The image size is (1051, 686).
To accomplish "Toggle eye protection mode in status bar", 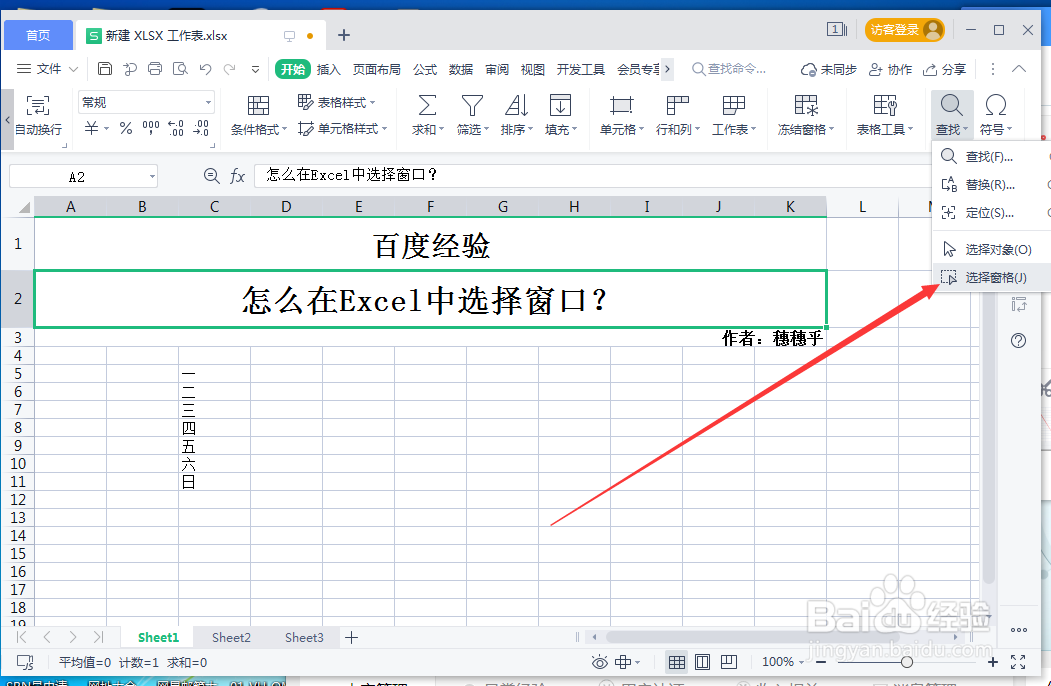I will 599,663.
